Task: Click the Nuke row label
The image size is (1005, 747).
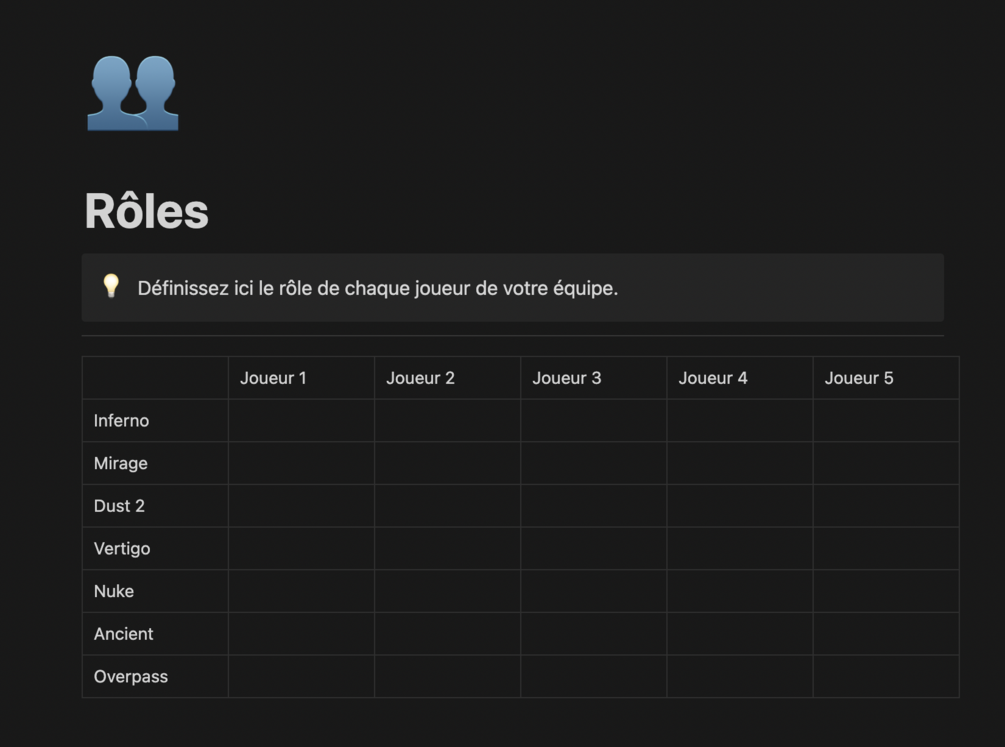Action: (x=113, y=591)
